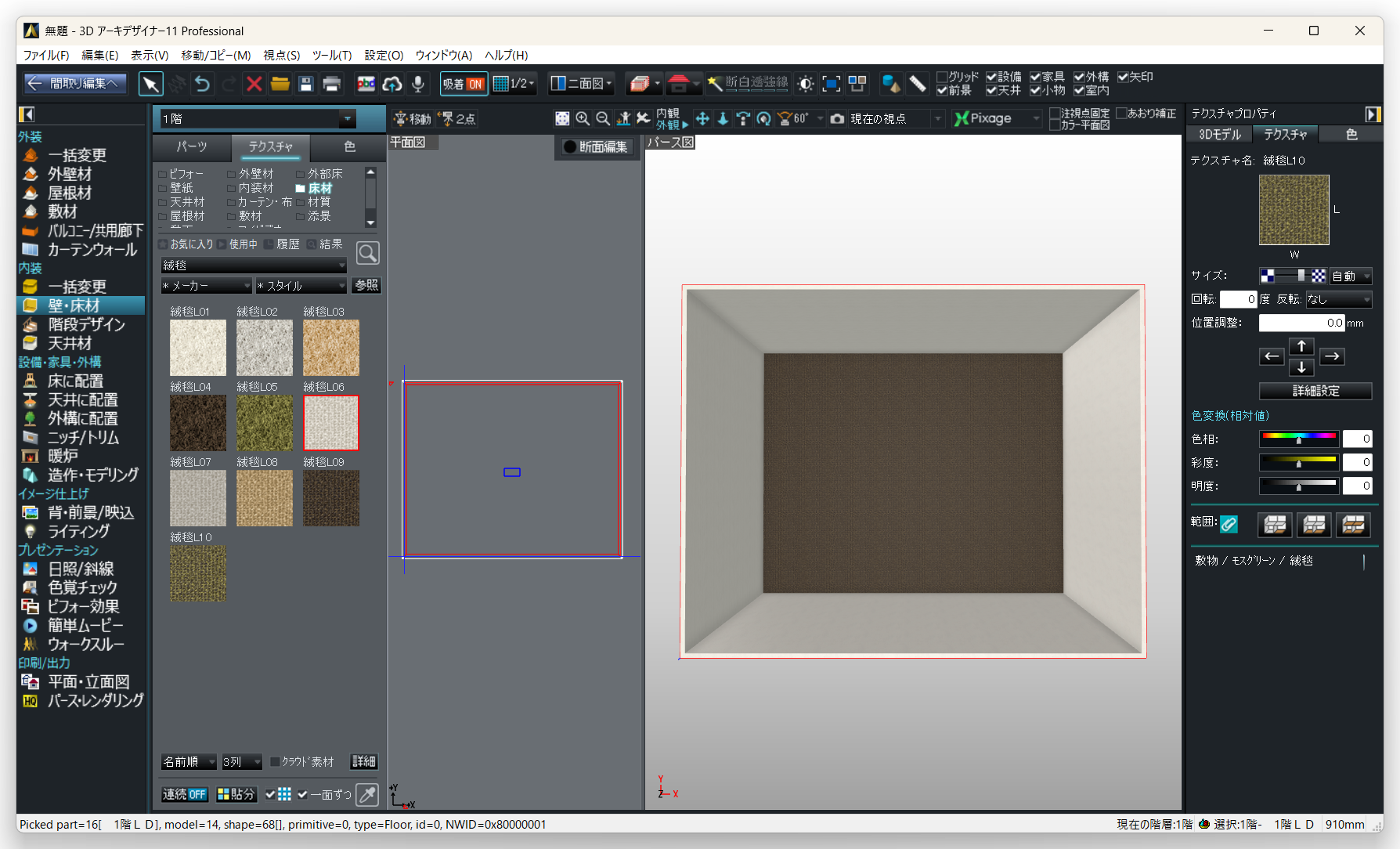The height and width of the screenshot is (849, 1400).
Task: Toggle the グリッド checkbox
Action: tap(943, 77)
